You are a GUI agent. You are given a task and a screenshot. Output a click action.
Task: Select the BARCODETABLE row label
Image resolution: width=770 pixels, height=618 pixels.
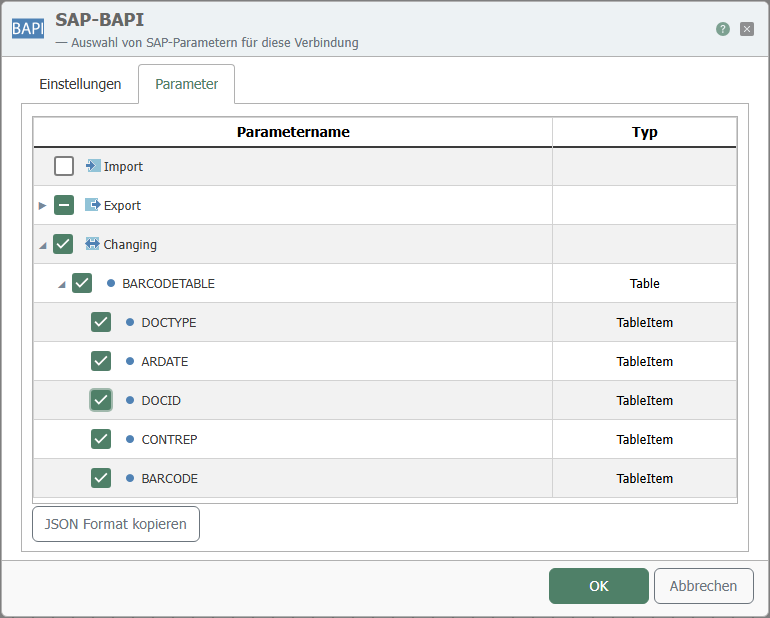[x=168, y=283]
